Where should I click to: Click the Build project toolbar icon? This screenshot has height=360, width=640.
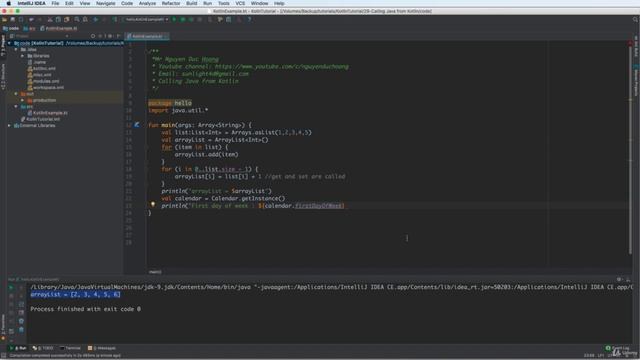pos(115,19)
